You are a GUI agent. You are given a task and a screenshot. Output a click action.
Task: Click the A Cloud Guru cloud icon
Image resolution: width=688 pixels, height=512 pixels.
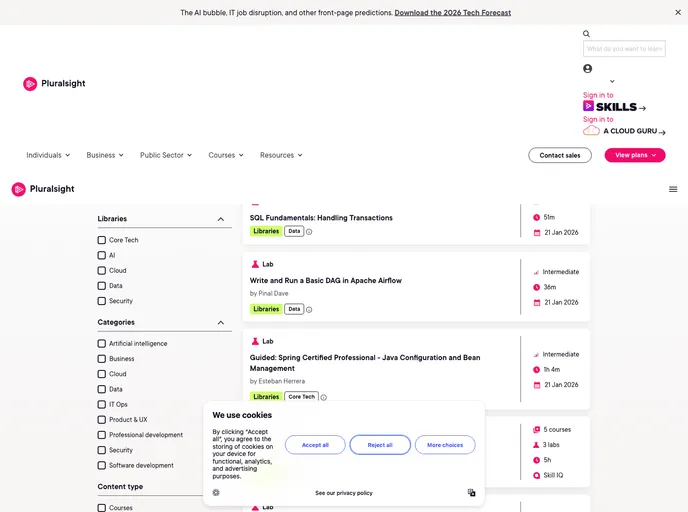tap(591, 131)
